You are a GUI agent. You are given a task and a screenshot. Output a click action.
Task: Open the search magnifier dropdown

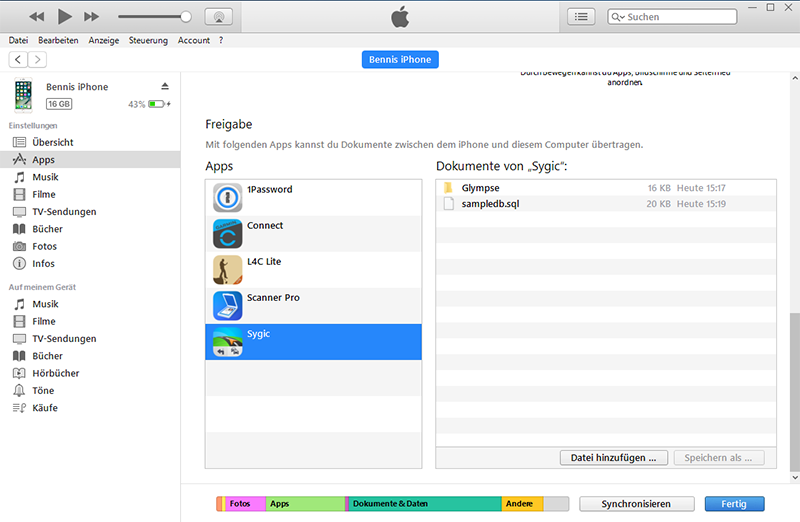[618, 17]
